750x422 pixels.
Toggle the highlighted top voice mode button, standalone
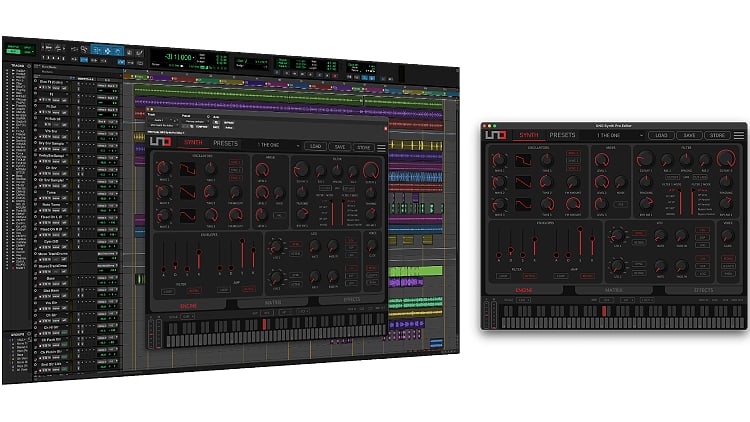[728, 258]
